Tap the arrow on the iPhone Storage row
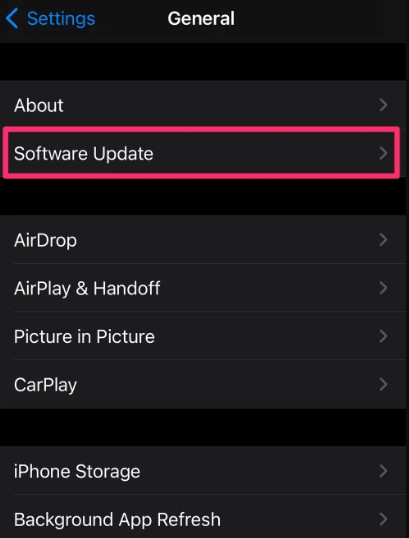Viewport: 409px width, 538px height. 383,471
